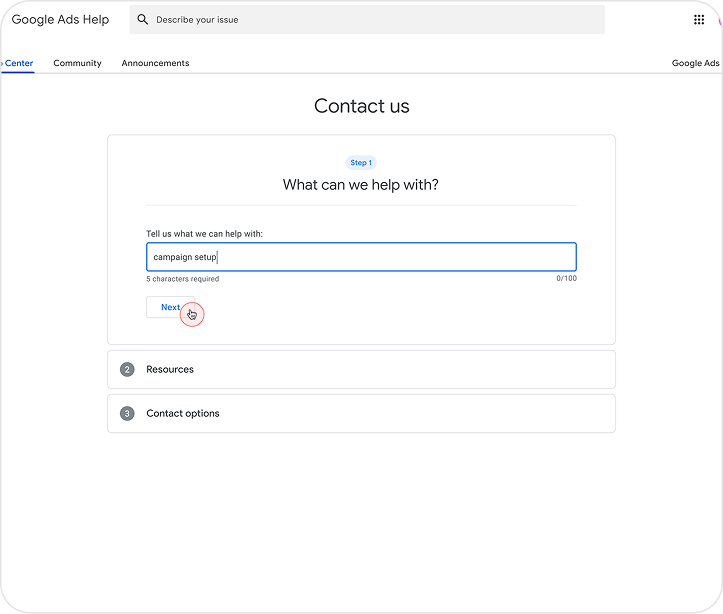Click the 0/100 character counter
723x614 pixels.
click(x=566, y=279)
